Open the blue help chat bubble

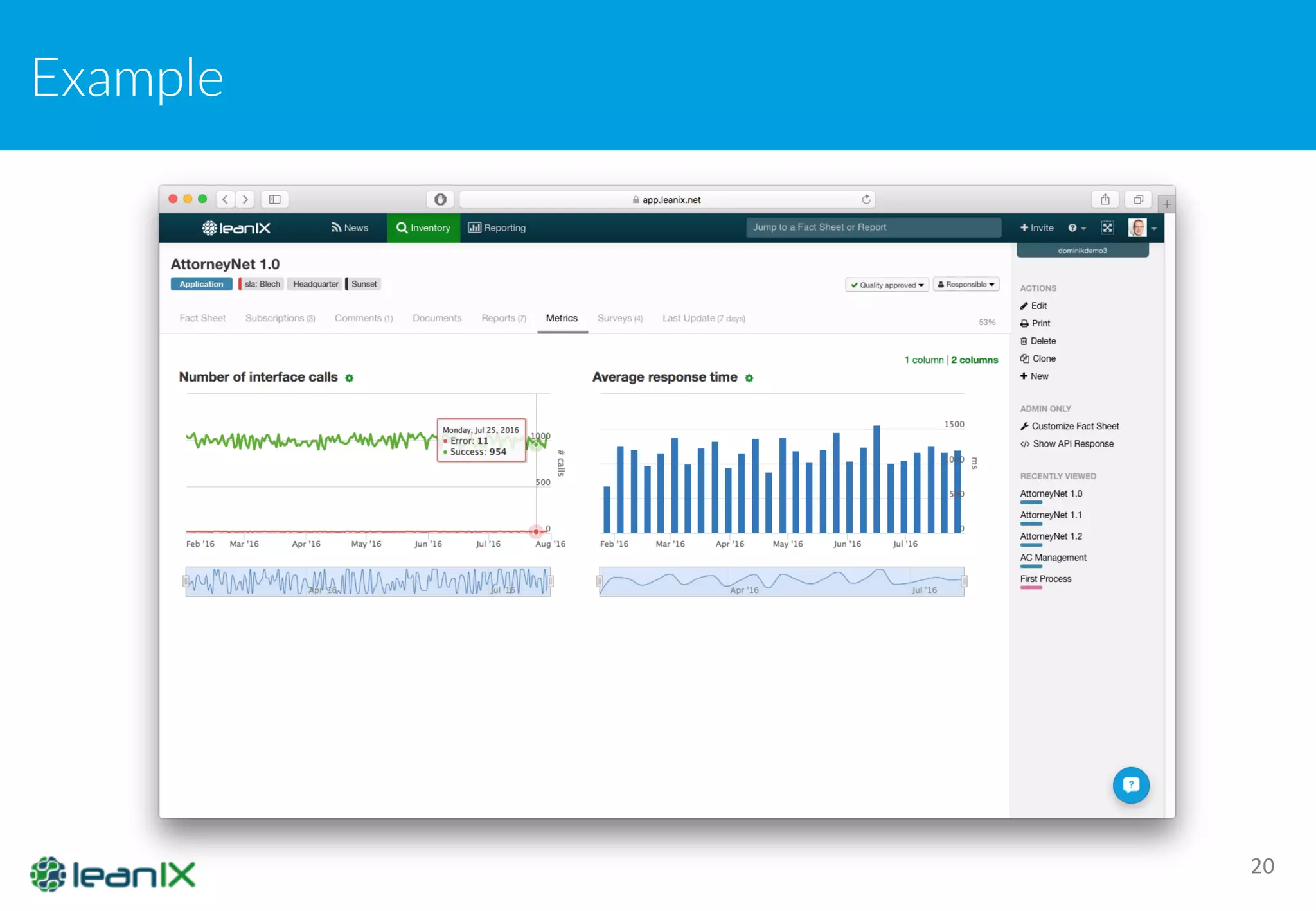coord(1131,784)
